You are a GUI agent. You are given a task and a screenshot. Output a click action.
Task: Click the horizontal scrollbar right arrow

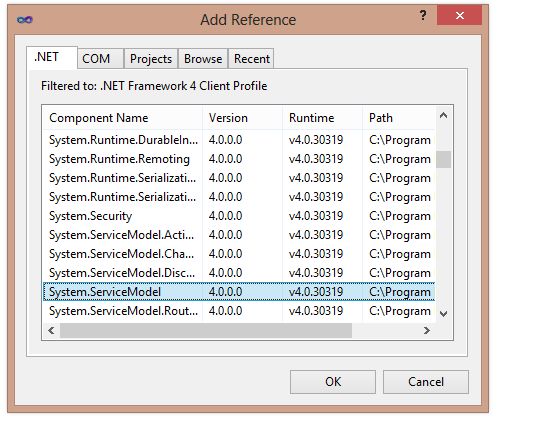coord(426,330)
